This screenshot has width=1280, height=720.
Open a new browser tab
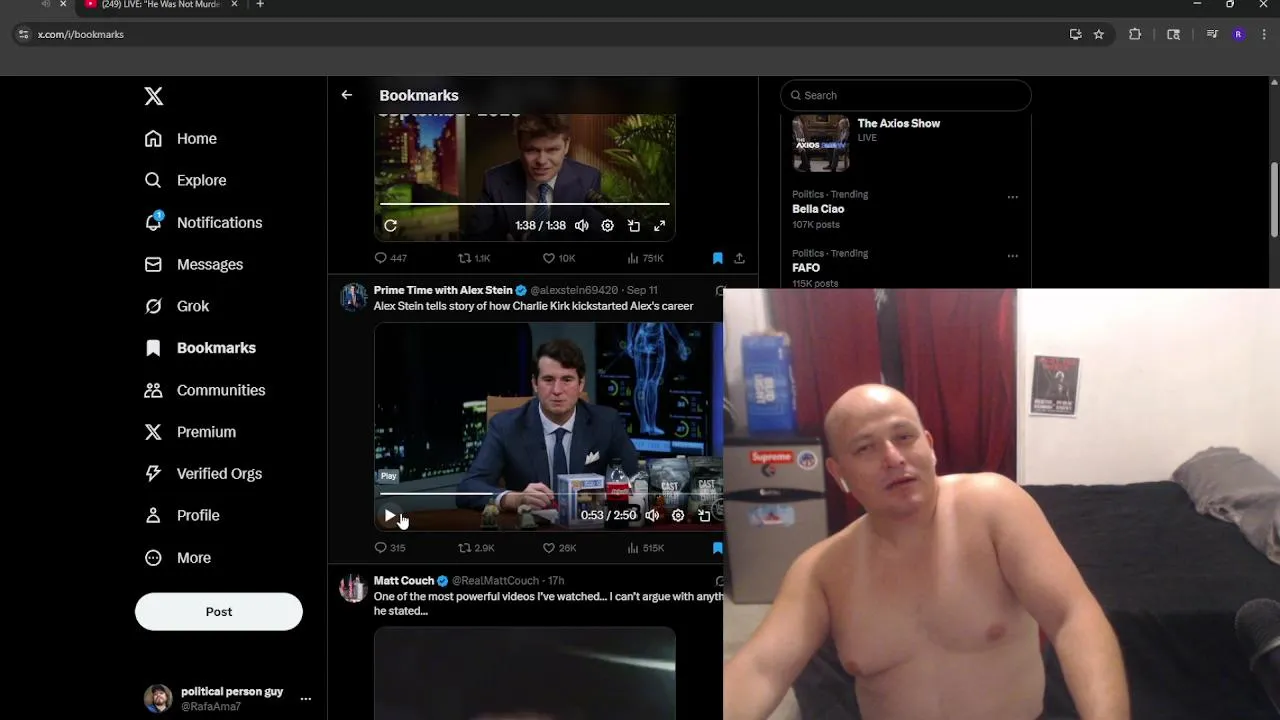click(x=260, y=5)
